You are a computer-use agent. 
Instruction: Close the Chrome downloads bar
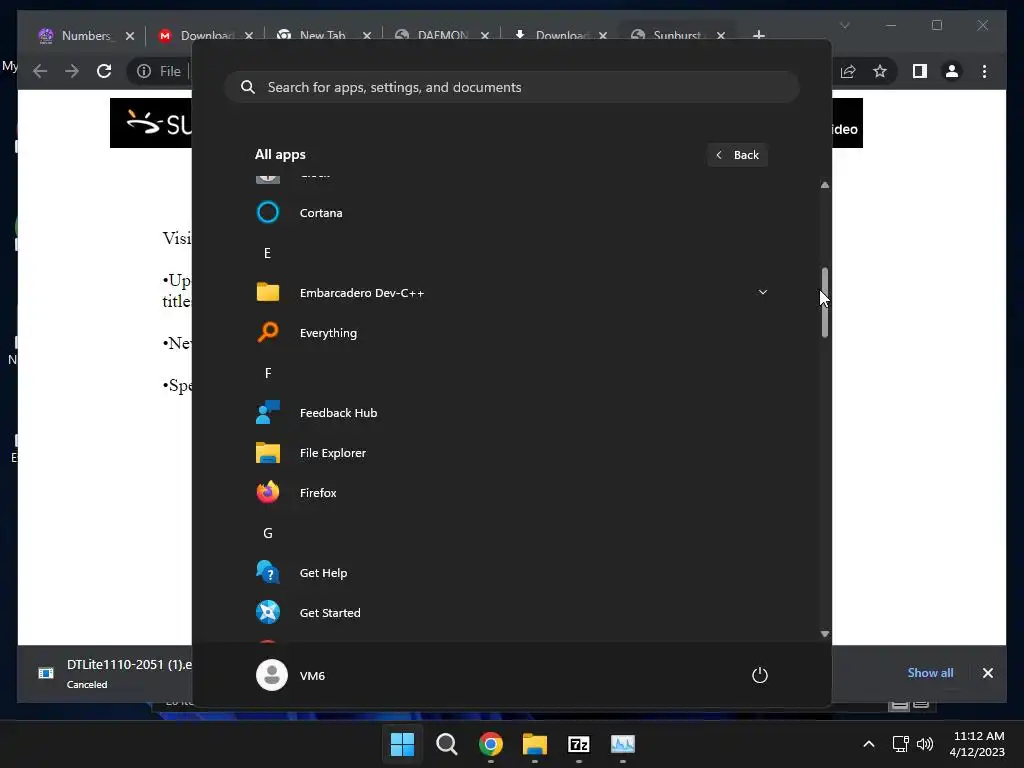(x=987, y=673)
